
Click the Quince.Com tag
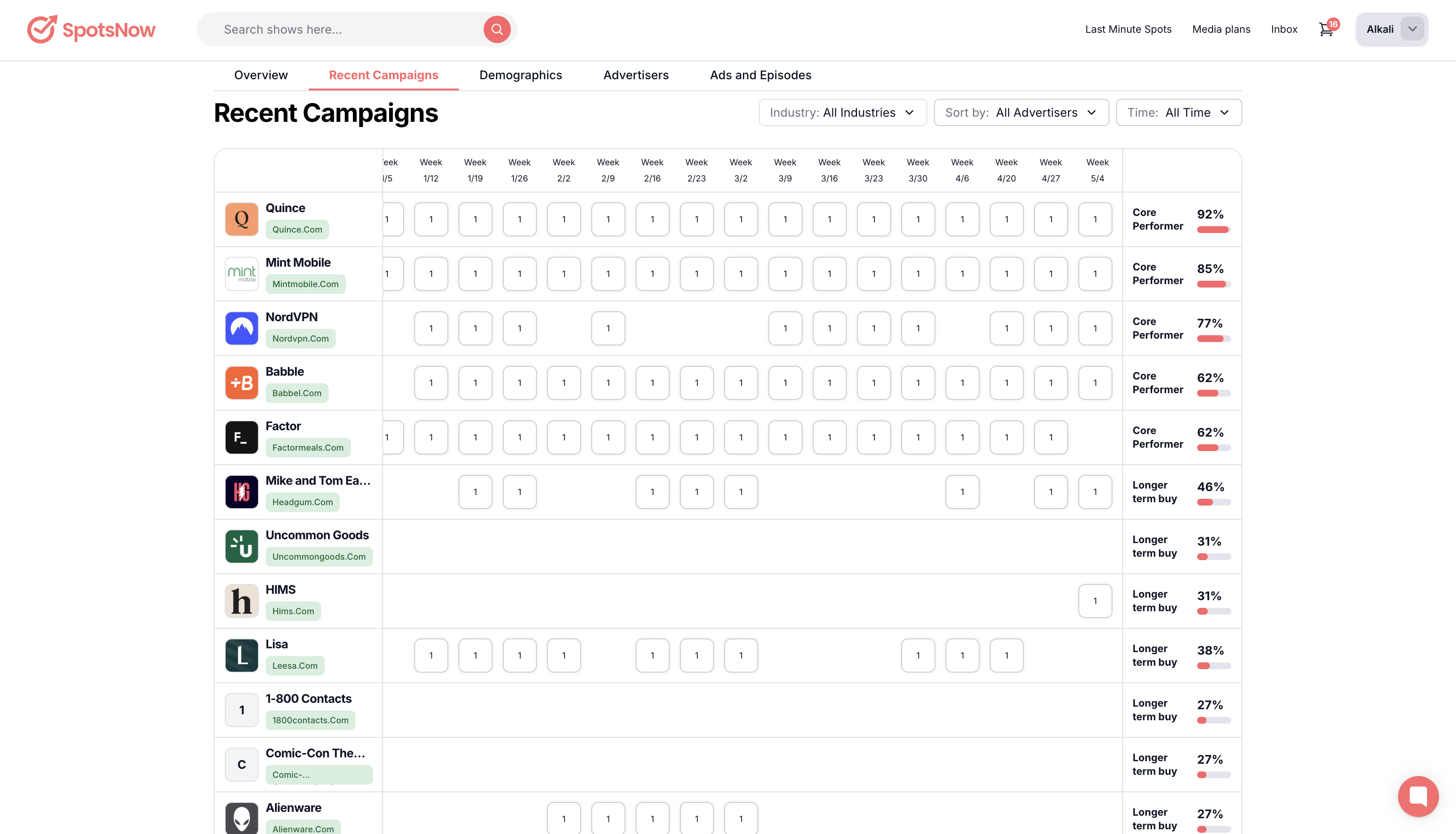coord(297,229)
